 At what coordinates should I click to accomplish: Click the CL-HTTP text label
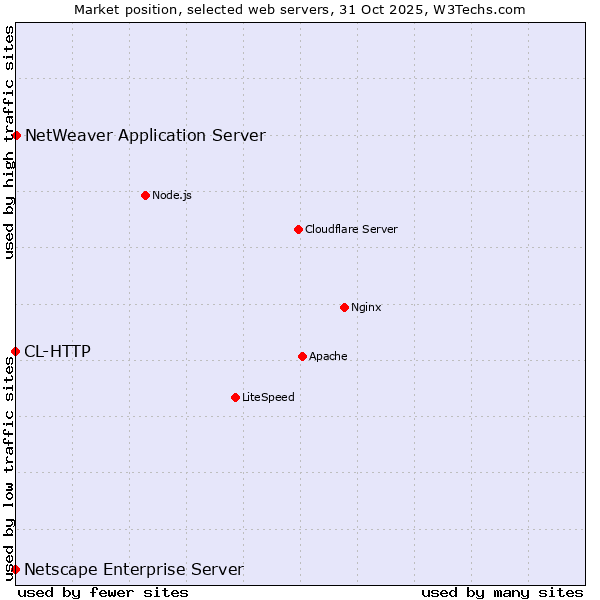[x=57, y=351]
